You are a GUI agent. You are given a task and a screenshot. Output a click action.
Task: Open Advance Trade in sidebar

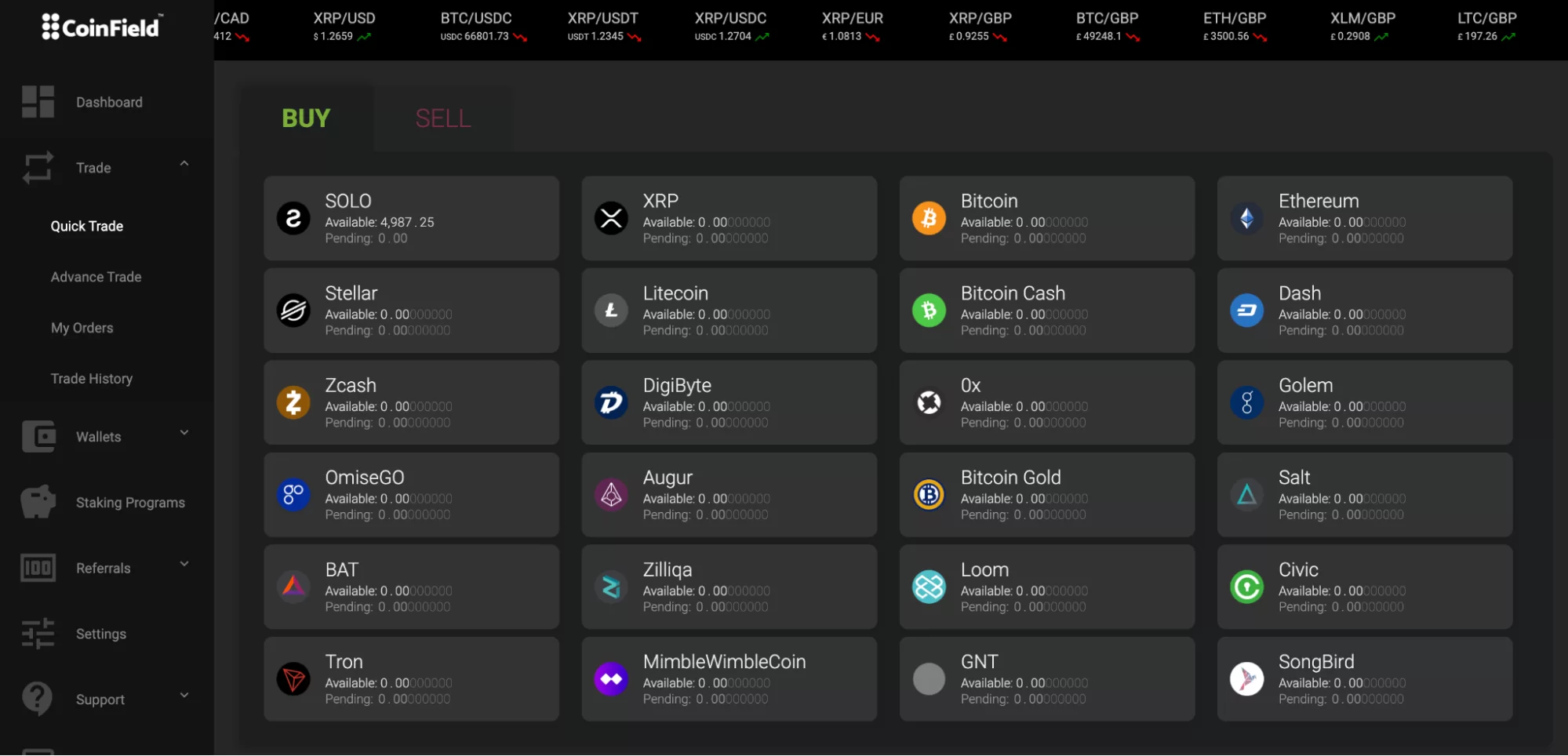click(x=96, y=277)
